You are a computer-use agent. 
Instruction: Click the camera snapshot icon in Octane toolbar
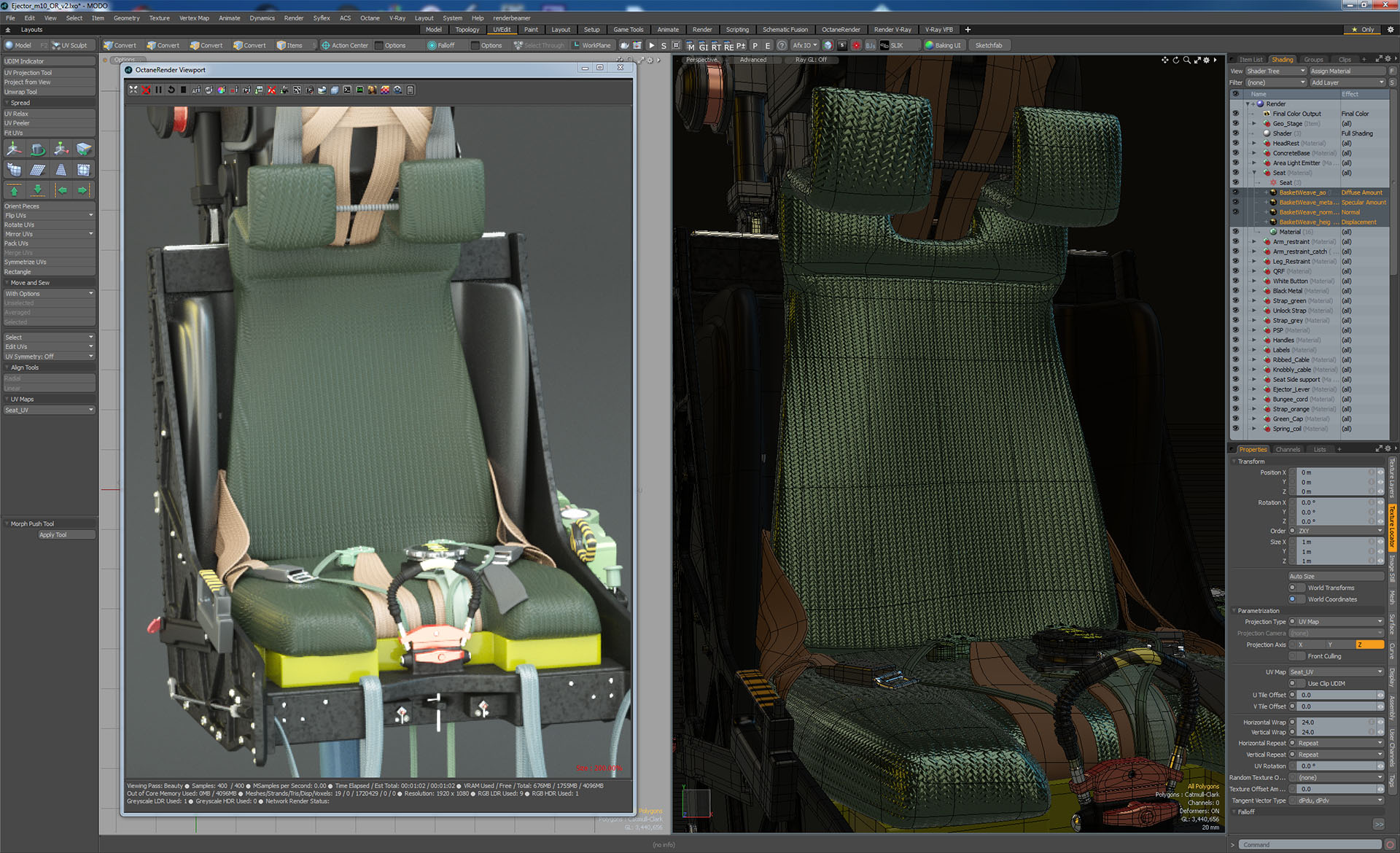point(310,90)
